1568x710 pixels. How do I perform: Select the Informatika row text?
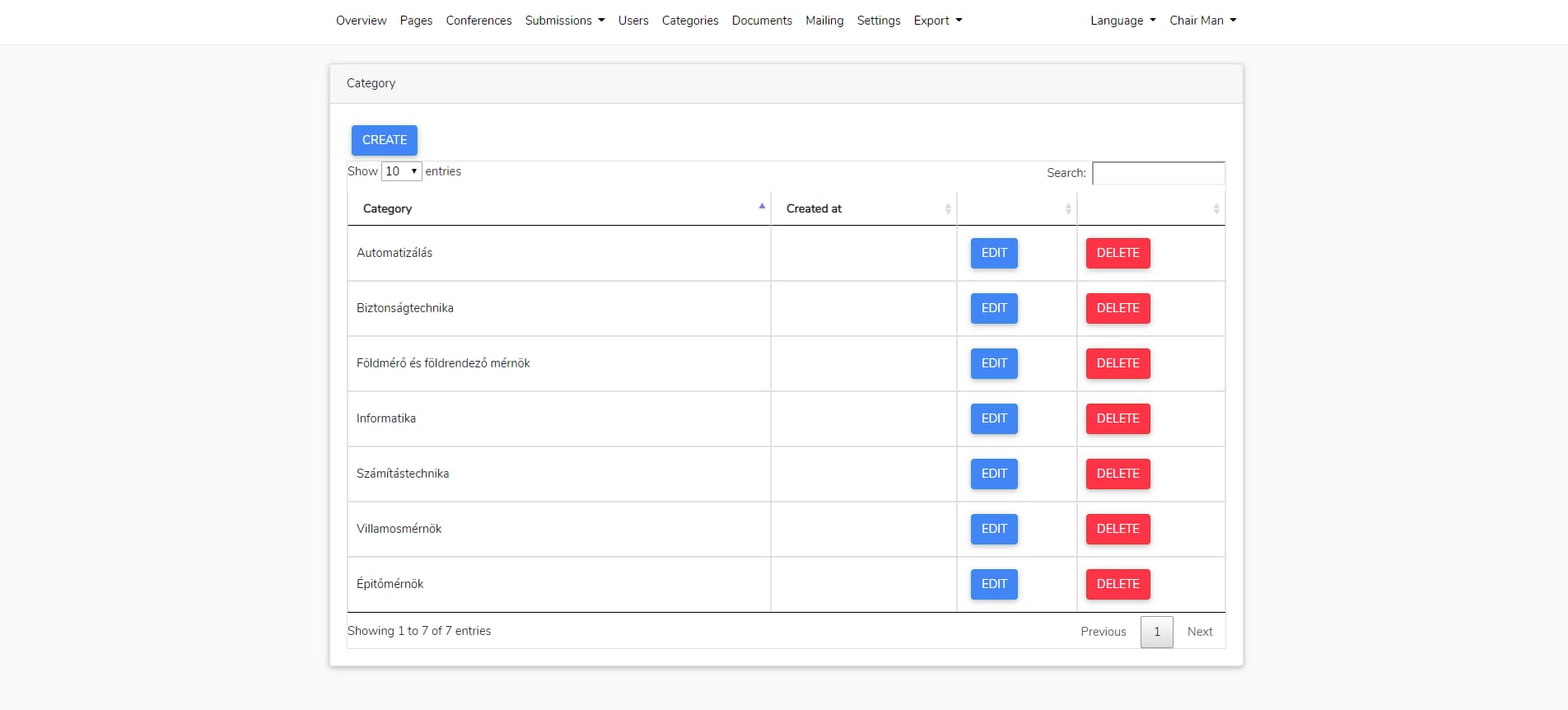tap(386, 418)
